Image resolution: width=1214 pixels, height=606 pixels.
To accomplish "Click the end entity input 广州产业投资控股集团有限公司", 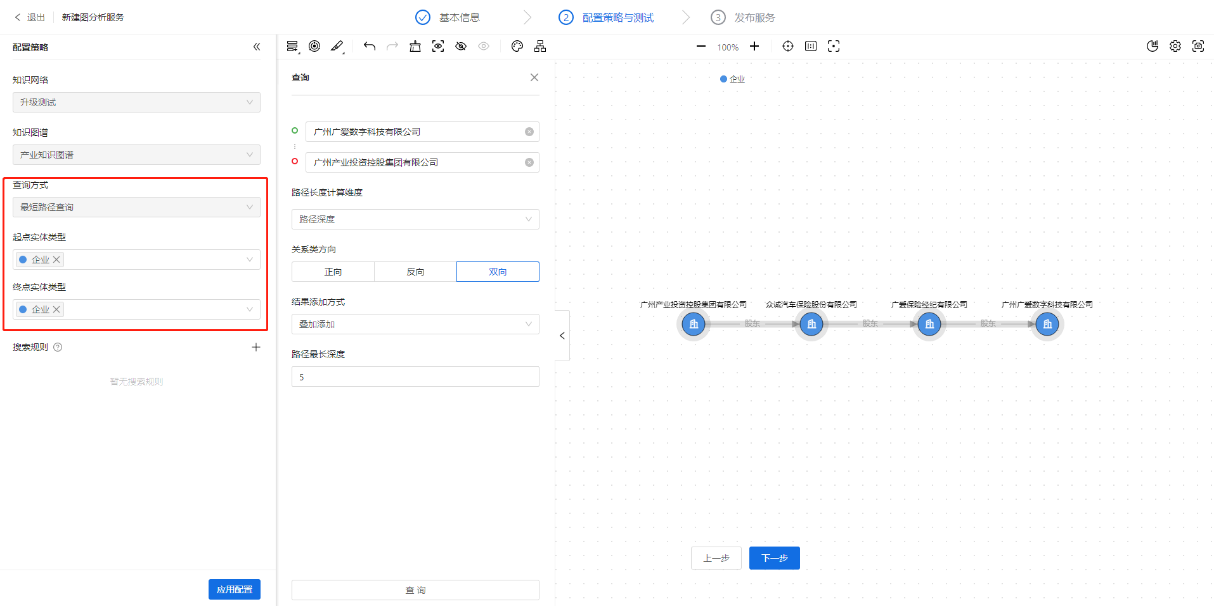I will coord(422,162).
